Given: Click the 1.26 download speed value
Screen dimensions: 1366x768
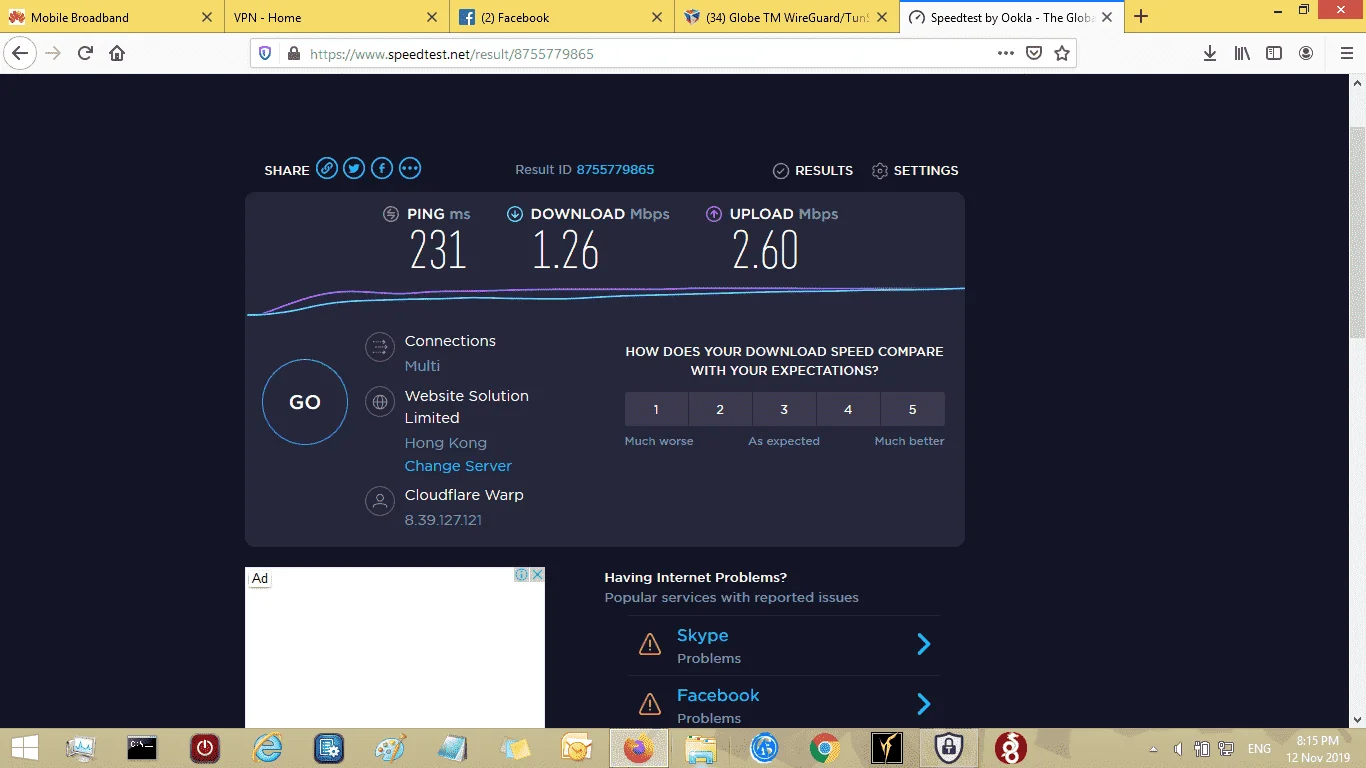Looking at the screenshot, I should [x=565, y=250].
